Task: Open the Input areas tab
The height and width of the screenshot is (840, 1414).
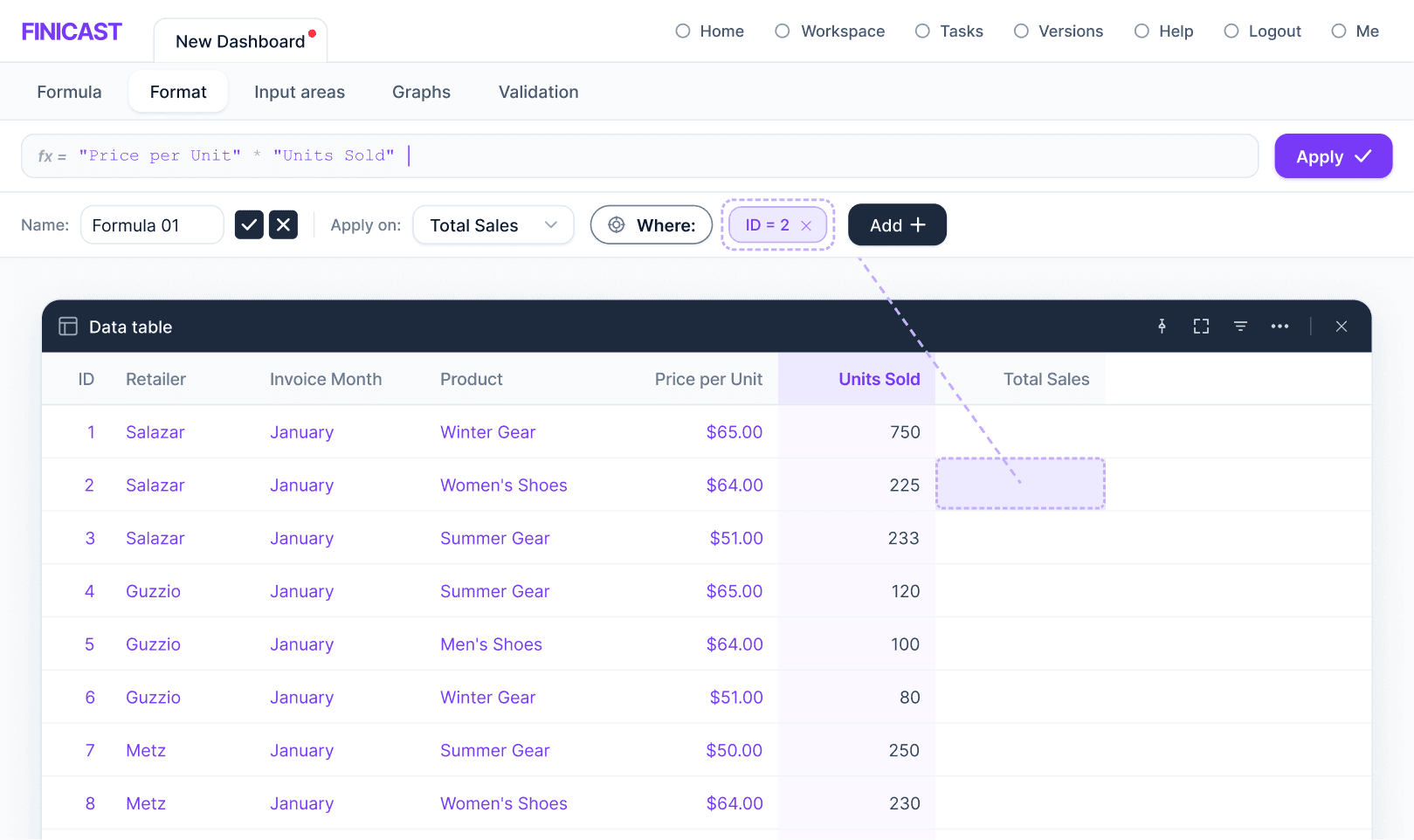Action: click(300, 92)
